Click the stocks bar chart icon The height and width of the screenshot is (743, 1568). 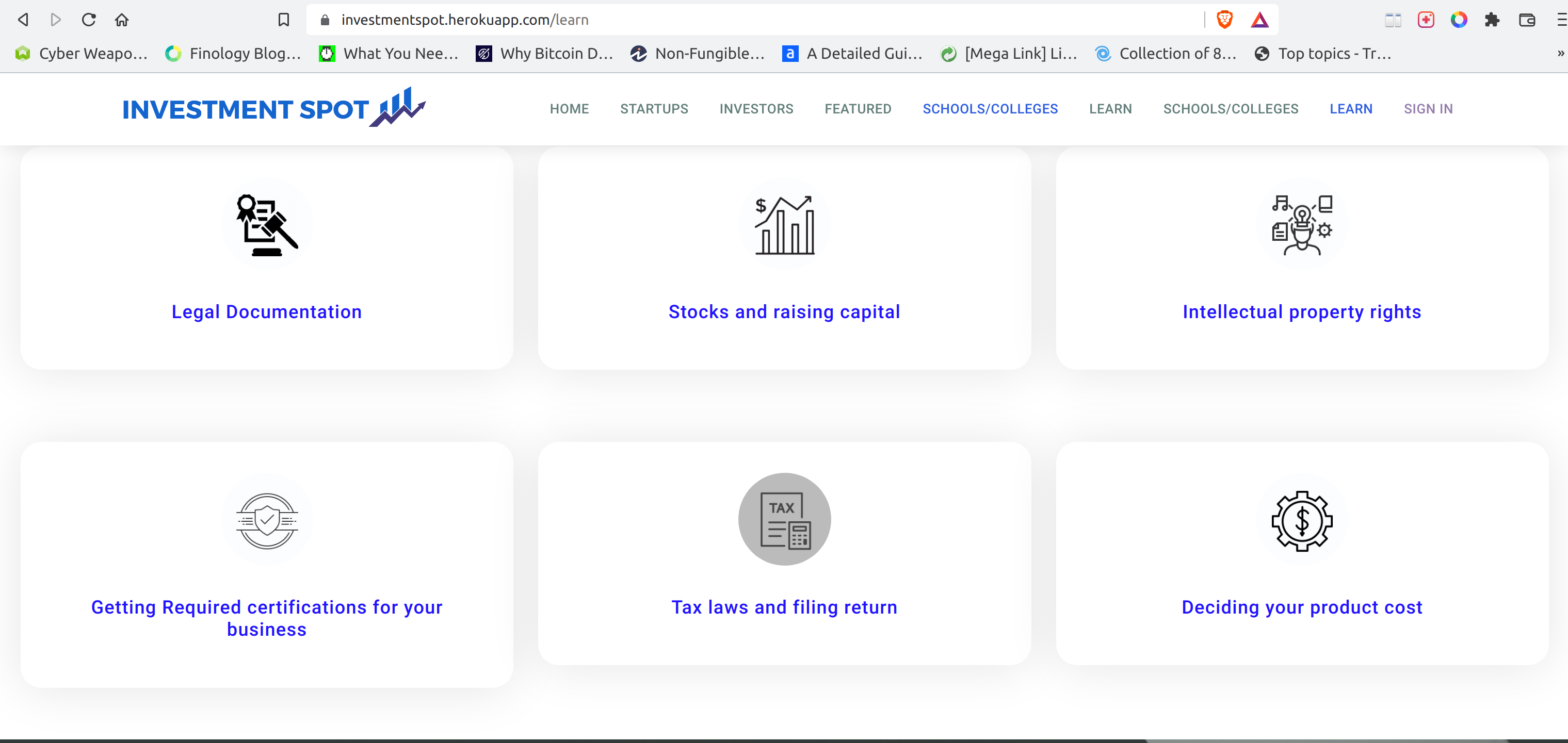[x=784, y=224]
